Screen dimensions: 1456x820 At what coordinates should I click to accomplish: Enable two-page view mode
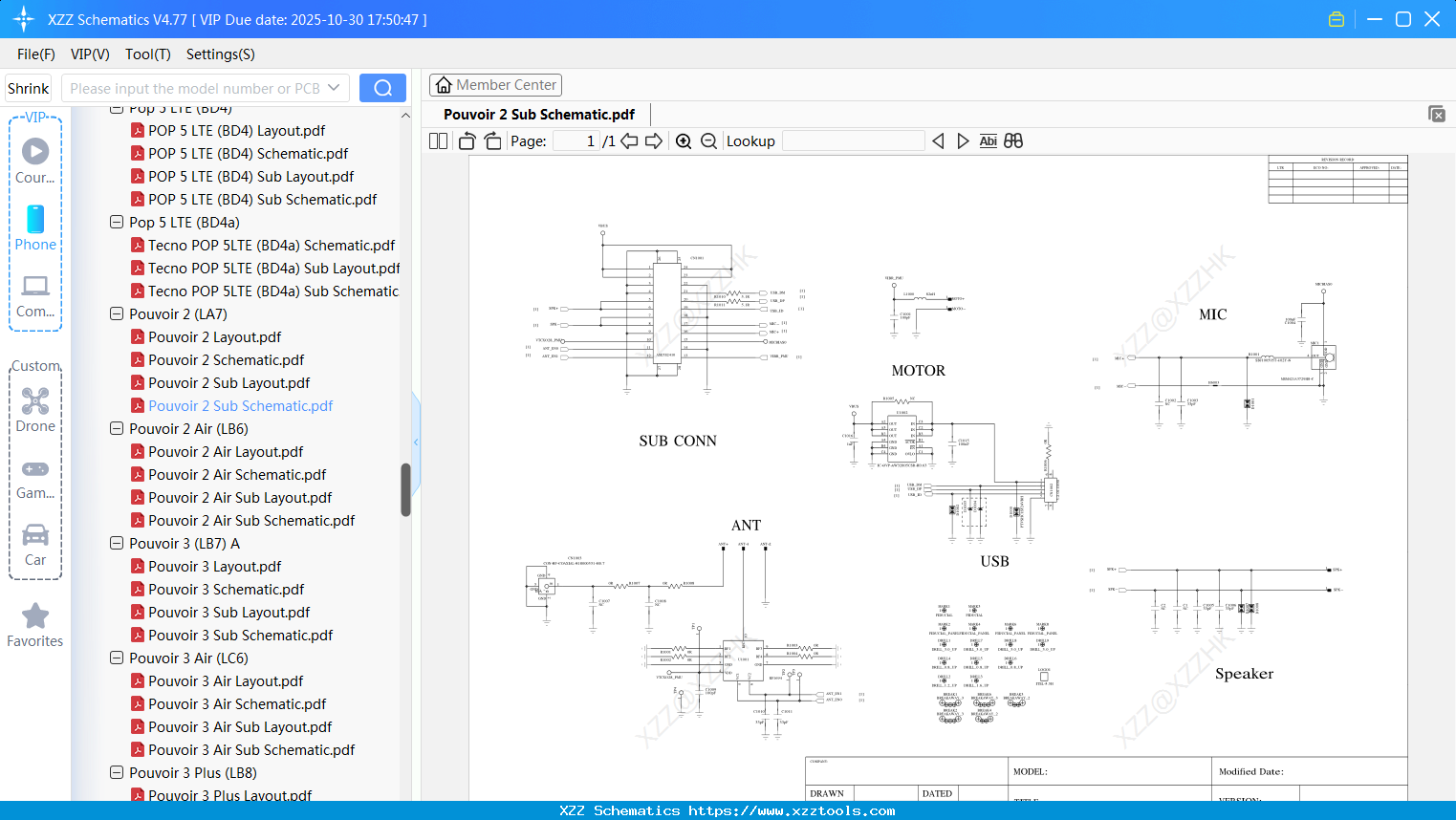pyautogui.click(x=437, y=140)
